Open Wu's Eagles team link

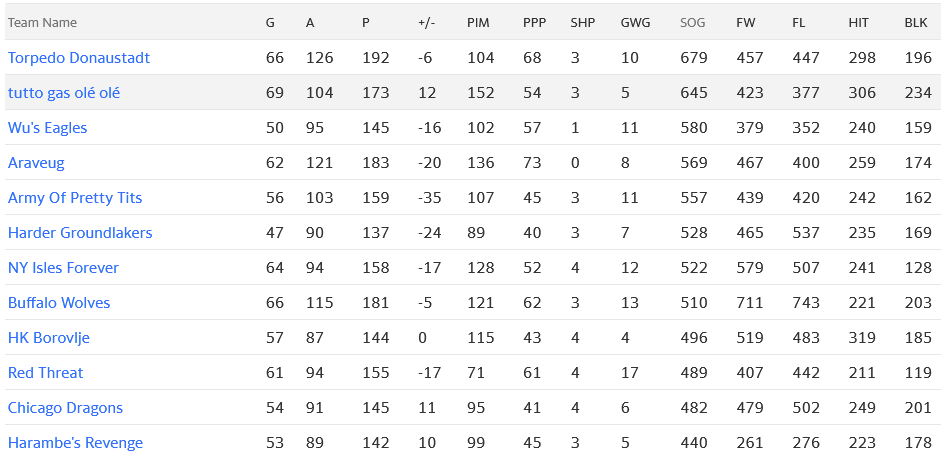click(x=47, y=128)
